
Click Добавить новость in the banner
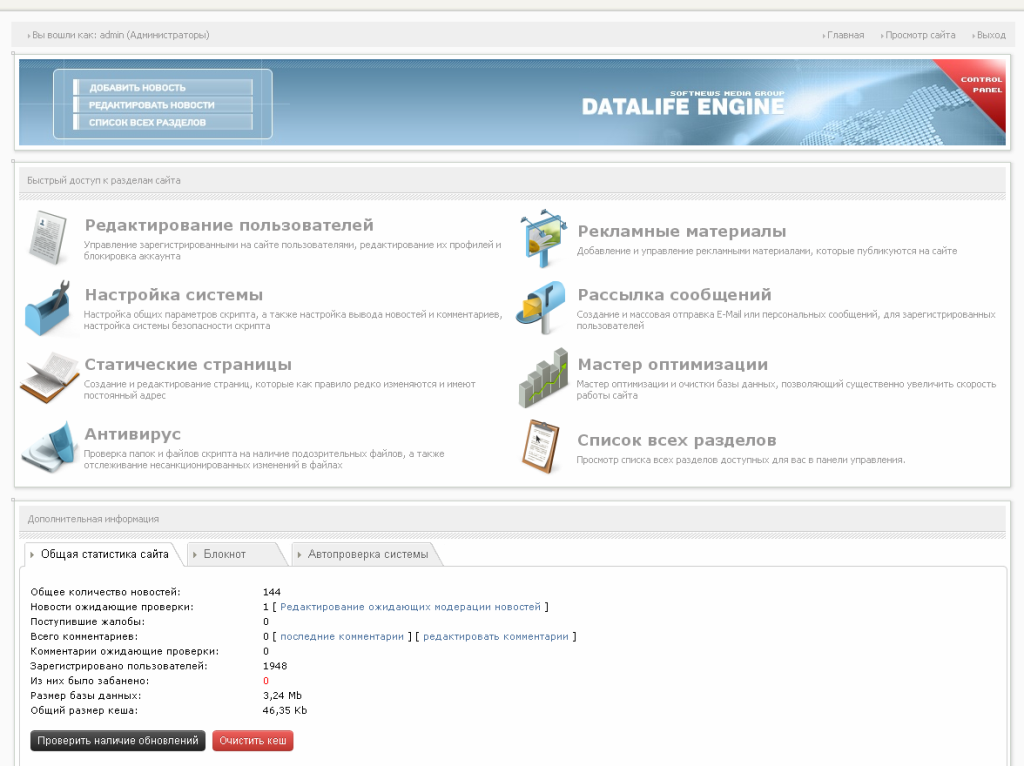137,88
